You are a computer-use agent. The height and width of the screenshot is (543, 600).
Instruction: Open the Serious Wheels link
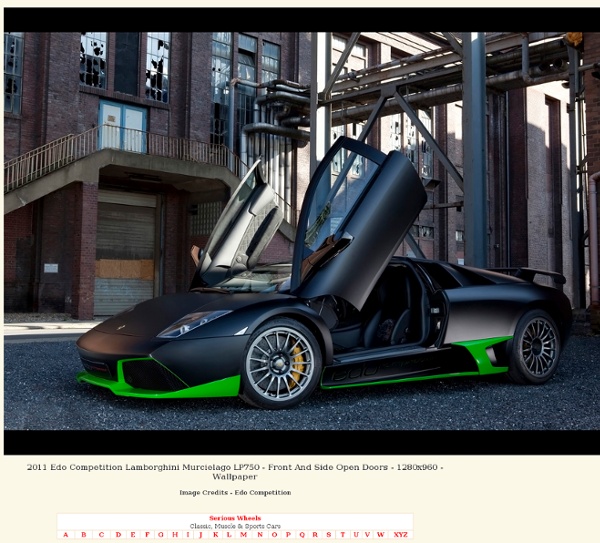(235, 518)
